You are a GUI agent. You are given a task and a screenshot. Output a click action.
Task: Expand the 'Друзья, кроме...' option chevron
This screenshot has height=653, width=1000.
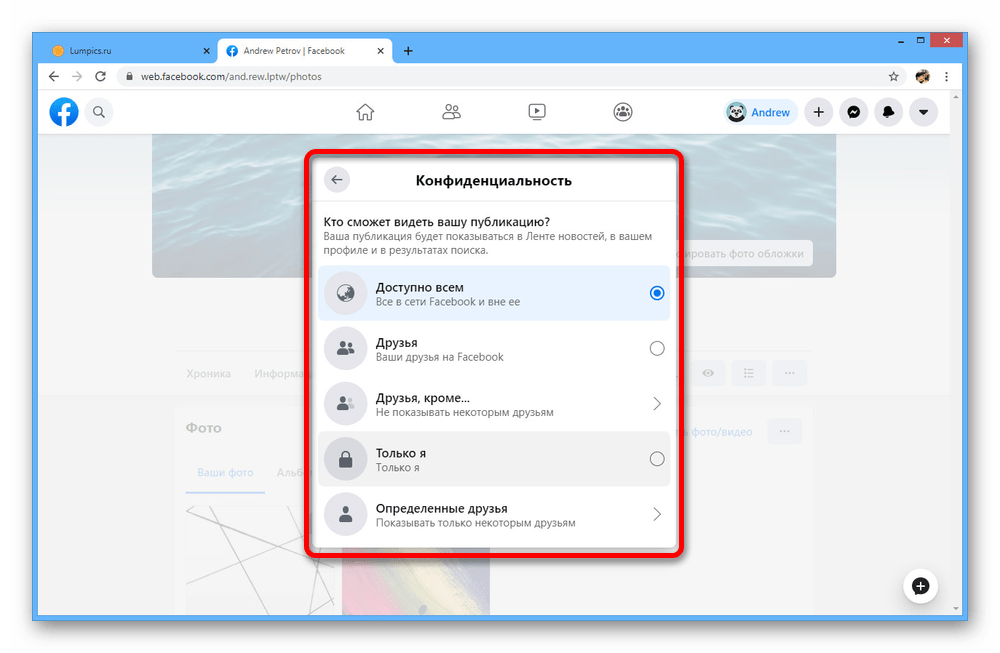(656, 404)
